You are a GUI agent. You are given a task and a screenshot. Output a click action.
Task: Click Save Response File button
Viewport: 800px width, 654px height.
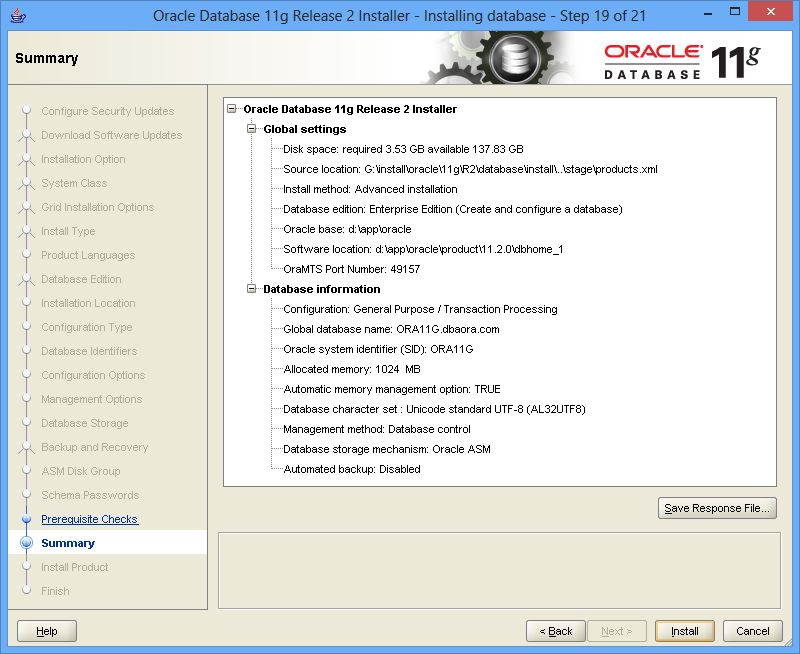tap(717, 508)
